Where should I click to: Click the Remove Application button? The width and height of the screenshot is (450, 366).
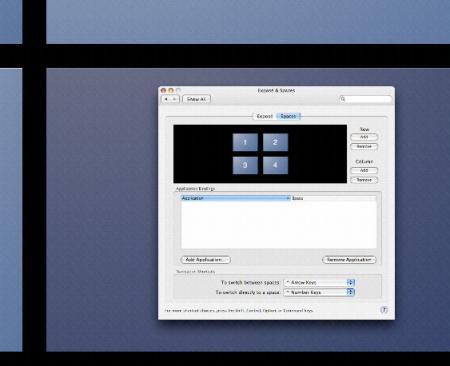tap(349, 260)
